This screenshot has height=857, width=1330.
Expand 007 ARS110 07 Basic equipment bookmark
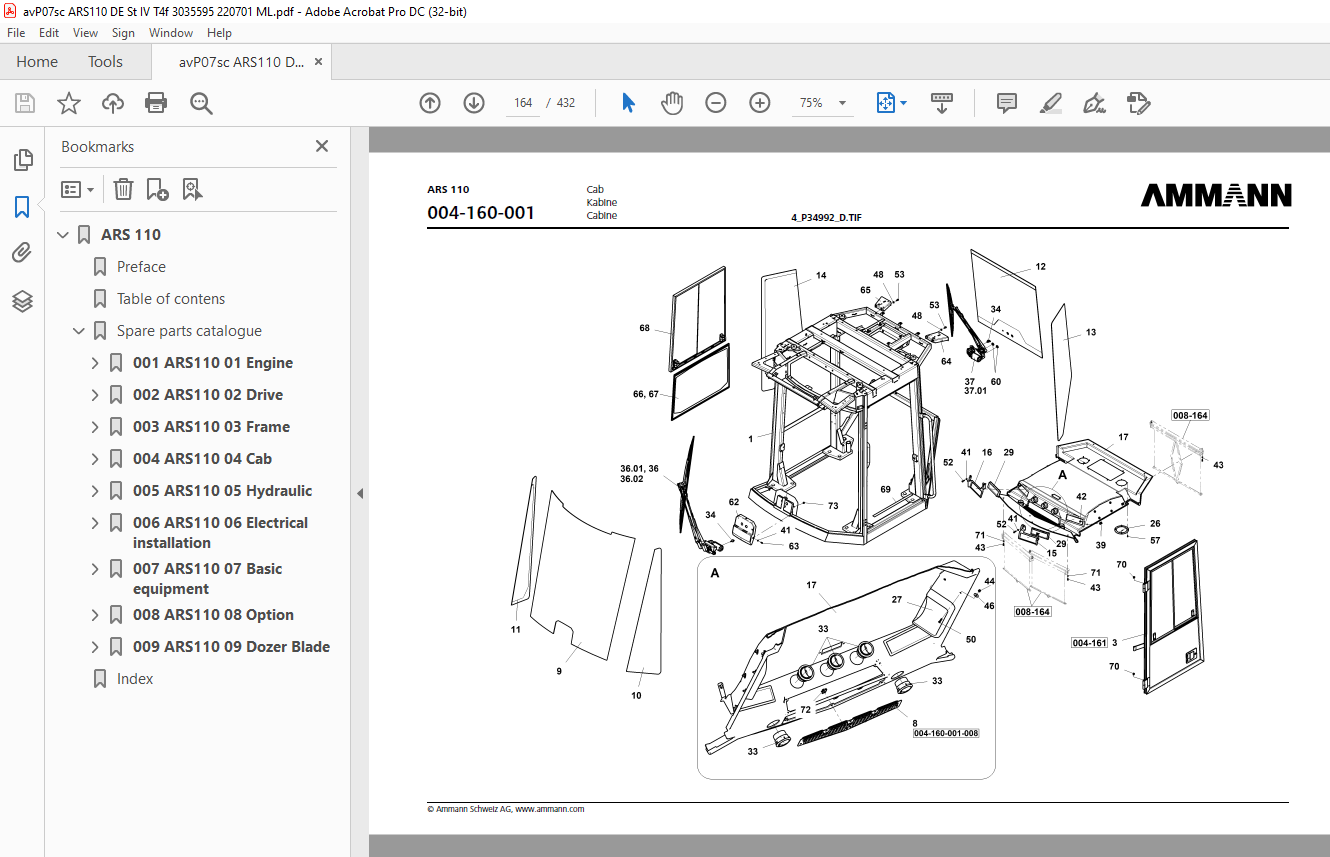tap(95, 569)
